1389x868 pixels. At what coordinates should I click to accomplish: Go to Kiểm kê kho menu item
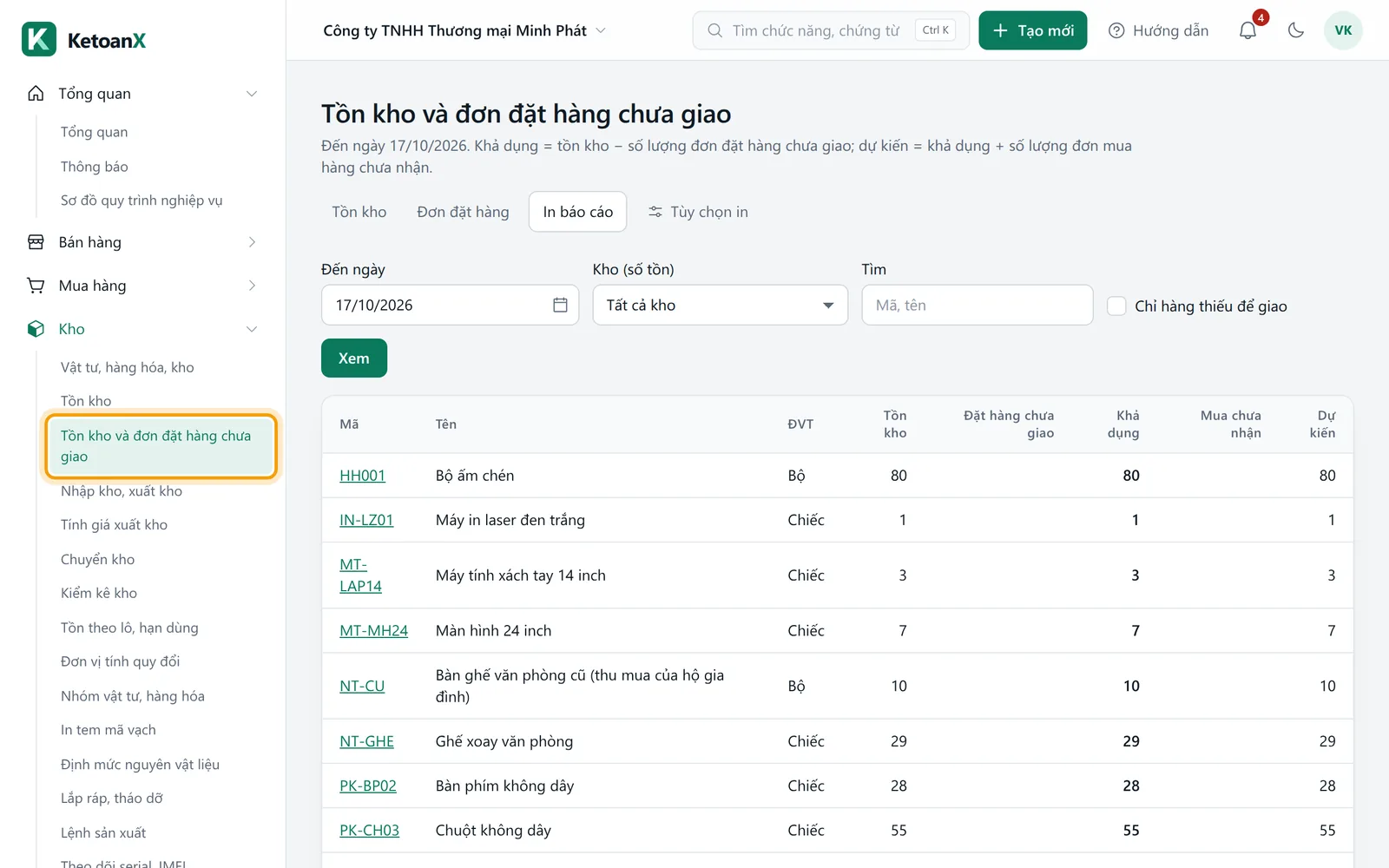coord(99,593)
